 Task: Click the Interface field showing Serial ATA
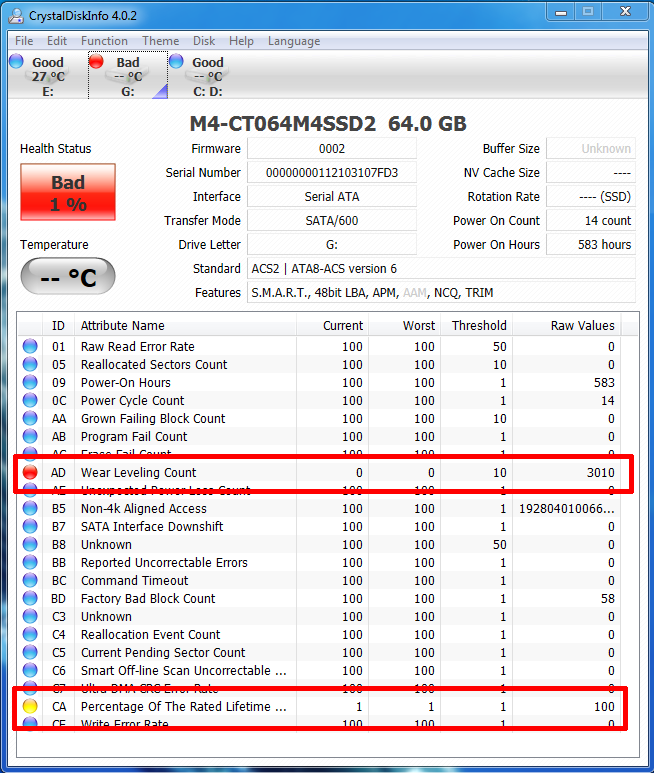[332, 197]
